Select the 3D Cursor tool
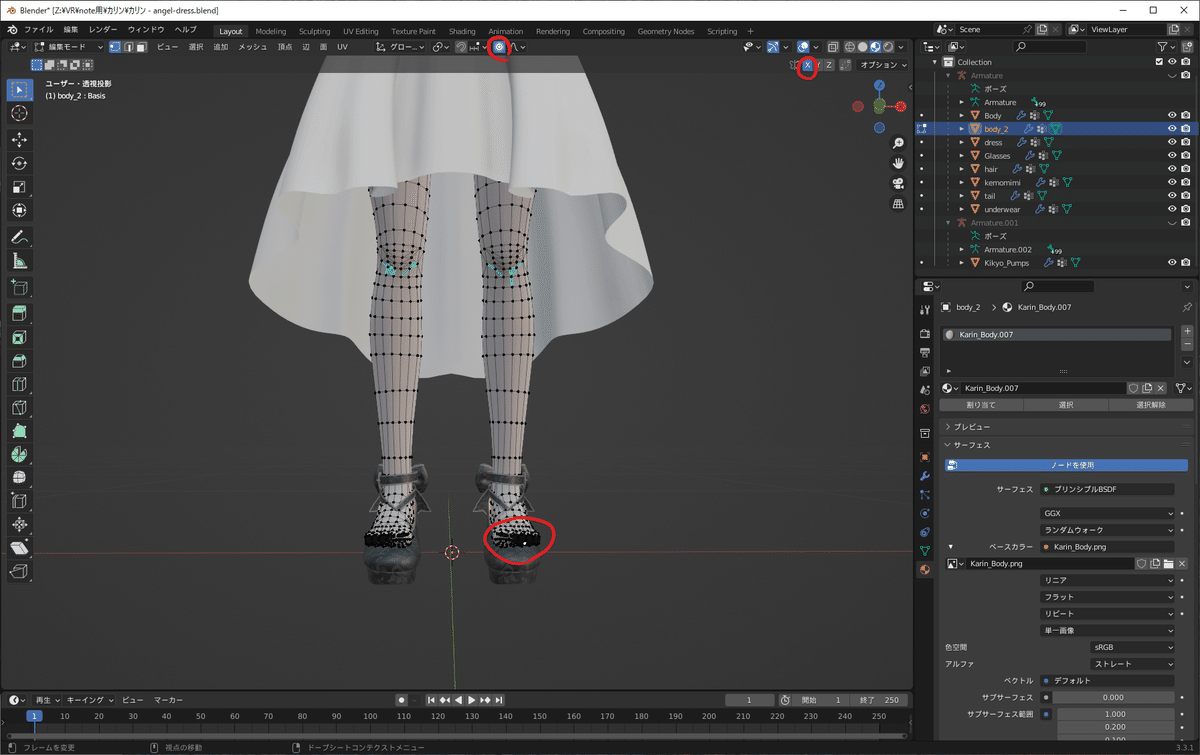 click(x=19, y=113)
